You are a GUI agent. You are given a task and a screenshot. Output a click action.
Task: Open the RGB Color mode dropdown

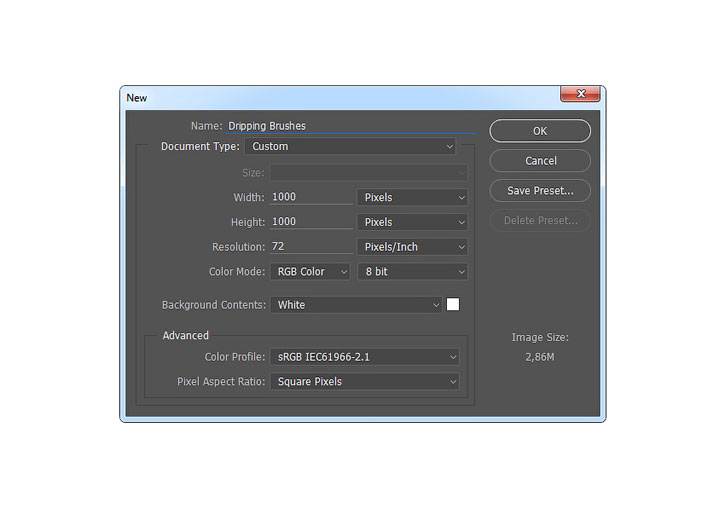coord(310,272)
